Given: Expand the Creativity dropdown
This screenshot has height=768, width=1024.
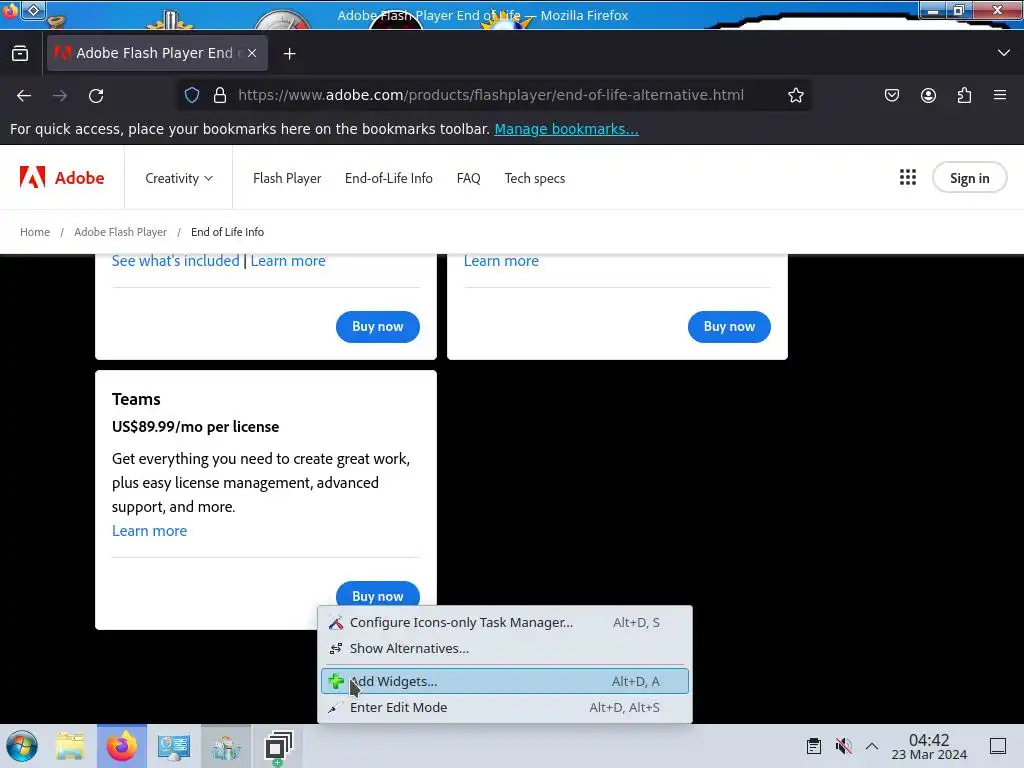Looking at the screenshot, I should tap(179, 178).
